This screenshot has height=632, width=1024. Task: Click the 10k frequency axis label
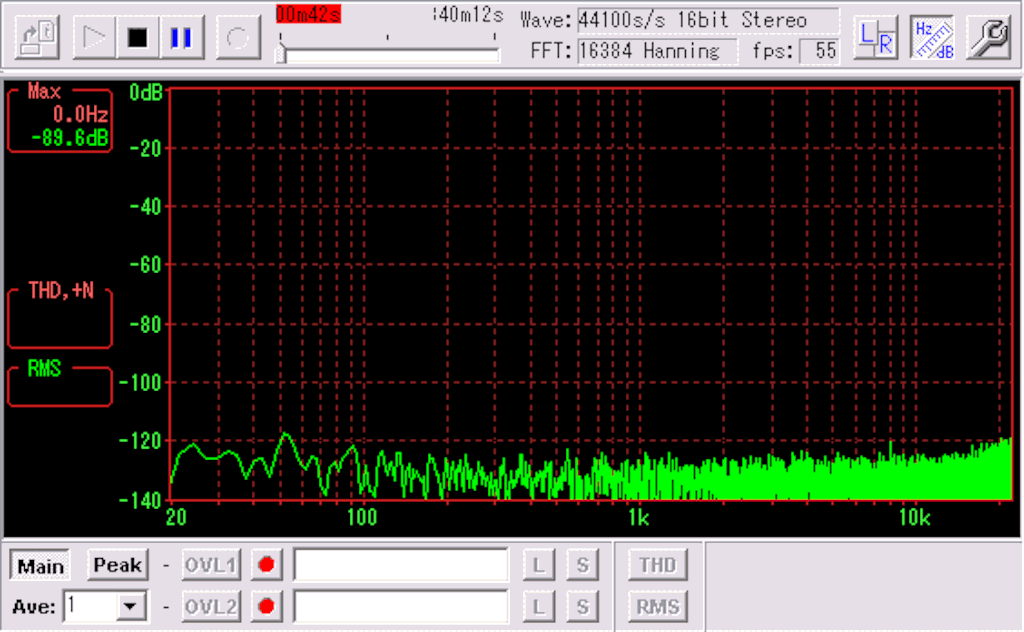point(914,518)
